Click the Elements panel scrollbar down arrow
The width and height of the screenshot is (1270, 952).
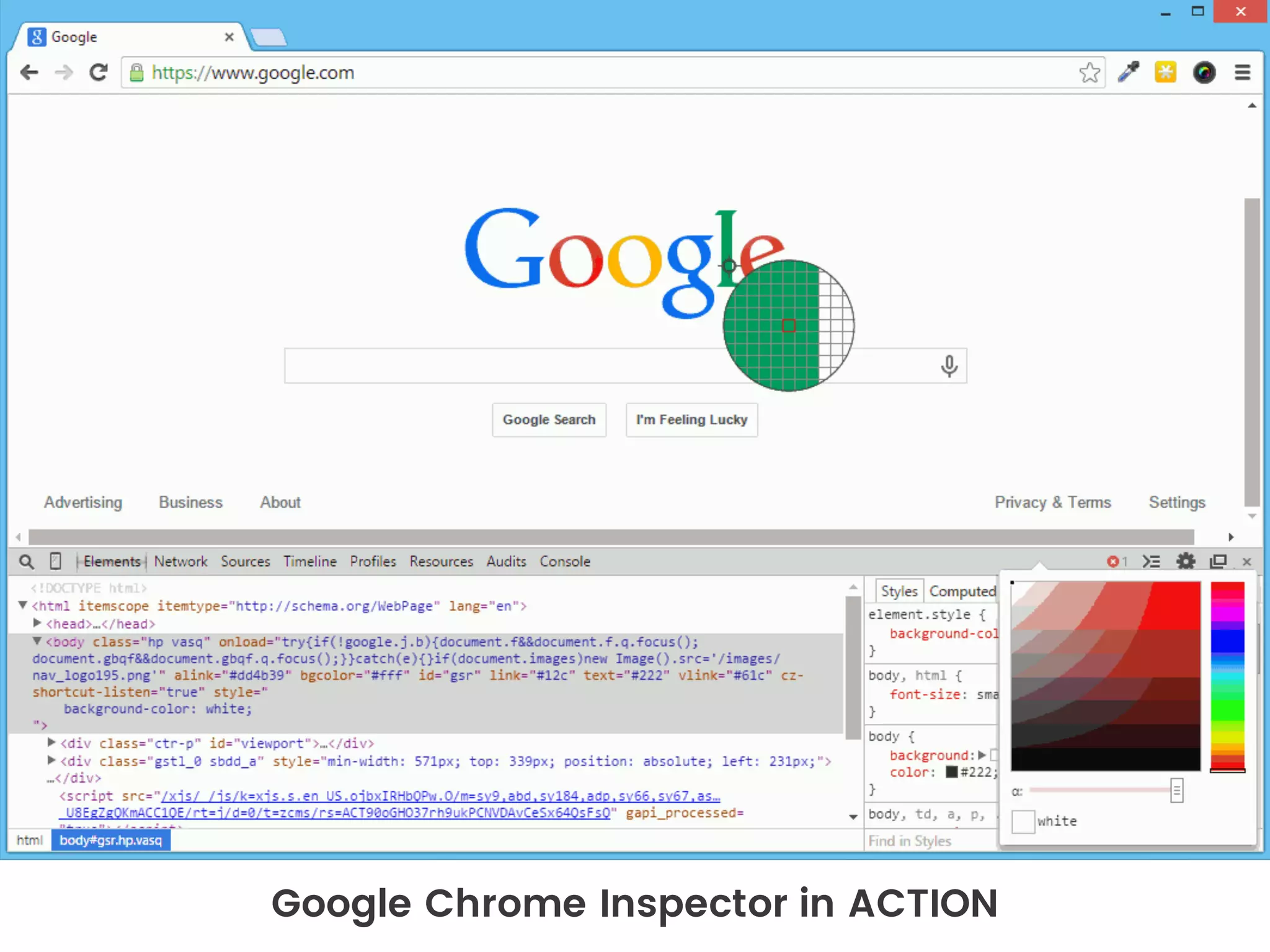coord(853,817)
